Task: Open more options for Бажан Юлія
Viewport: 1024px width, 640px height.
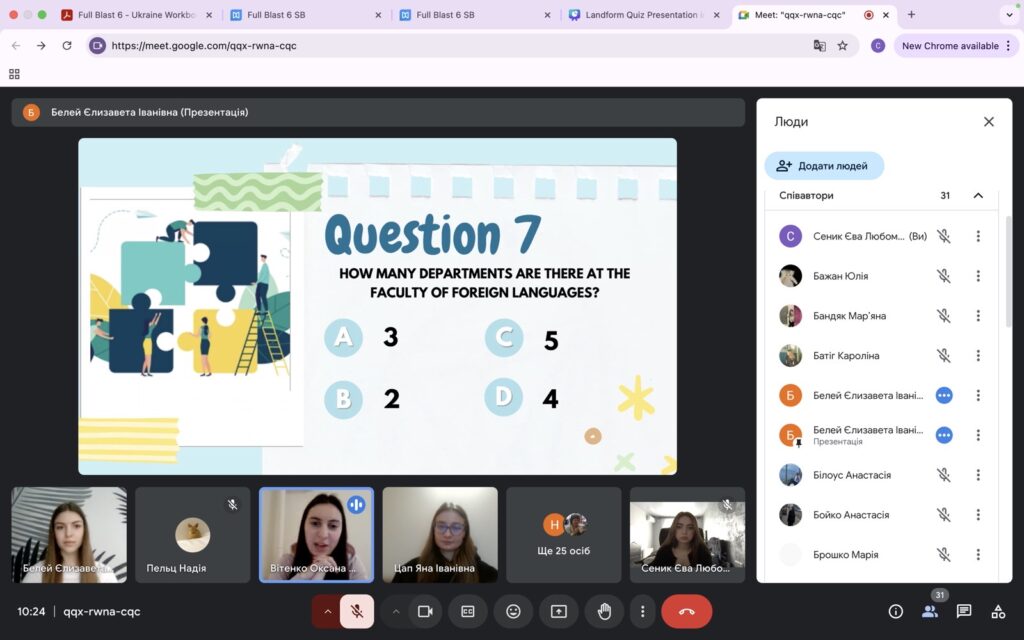Action: (978, 276)
